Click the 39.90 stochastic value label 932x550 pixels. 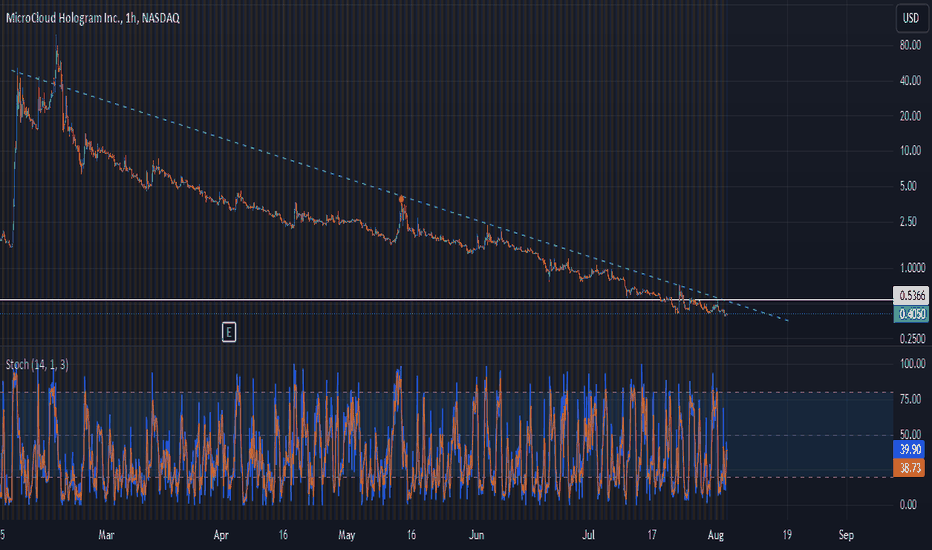click(909, 450)
